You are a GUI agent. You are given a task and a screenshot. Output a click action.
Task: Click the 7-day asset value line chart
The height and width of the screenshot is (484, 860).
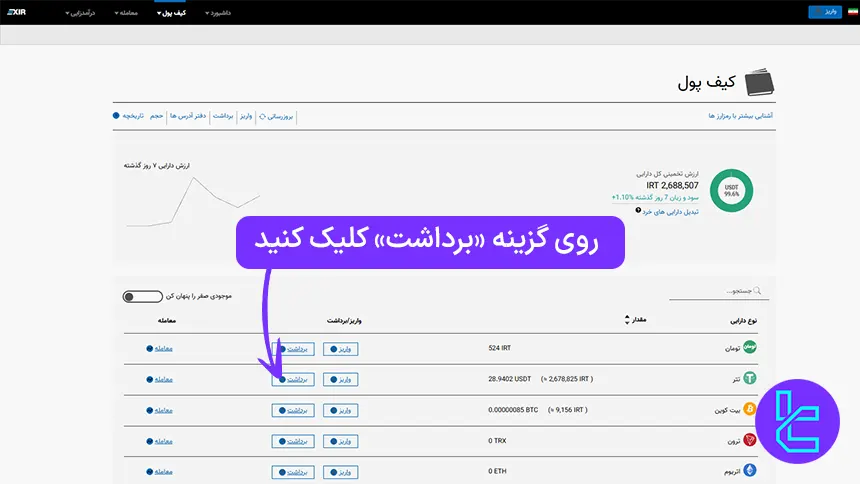193,201
